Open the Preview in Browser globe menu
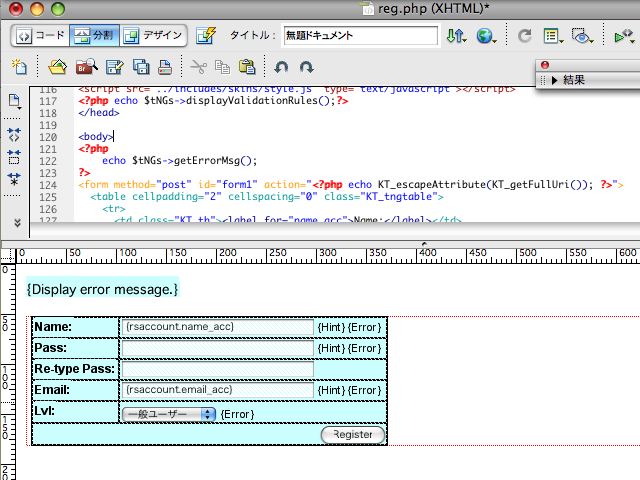The image size is (640, 480). click(487, 36)
